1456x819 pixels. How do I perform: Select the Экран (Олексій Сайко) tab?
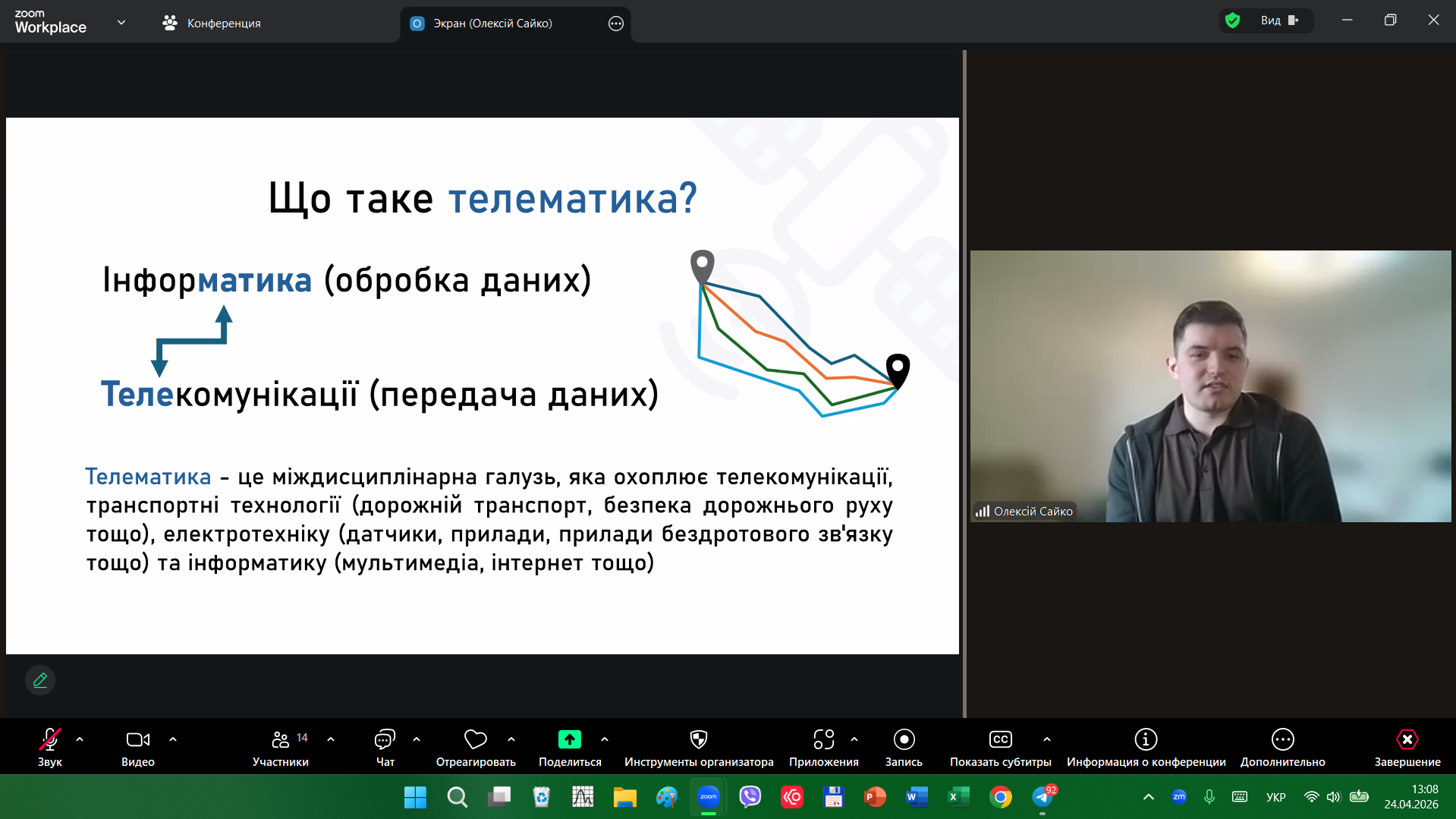click(x=492, y=24)
